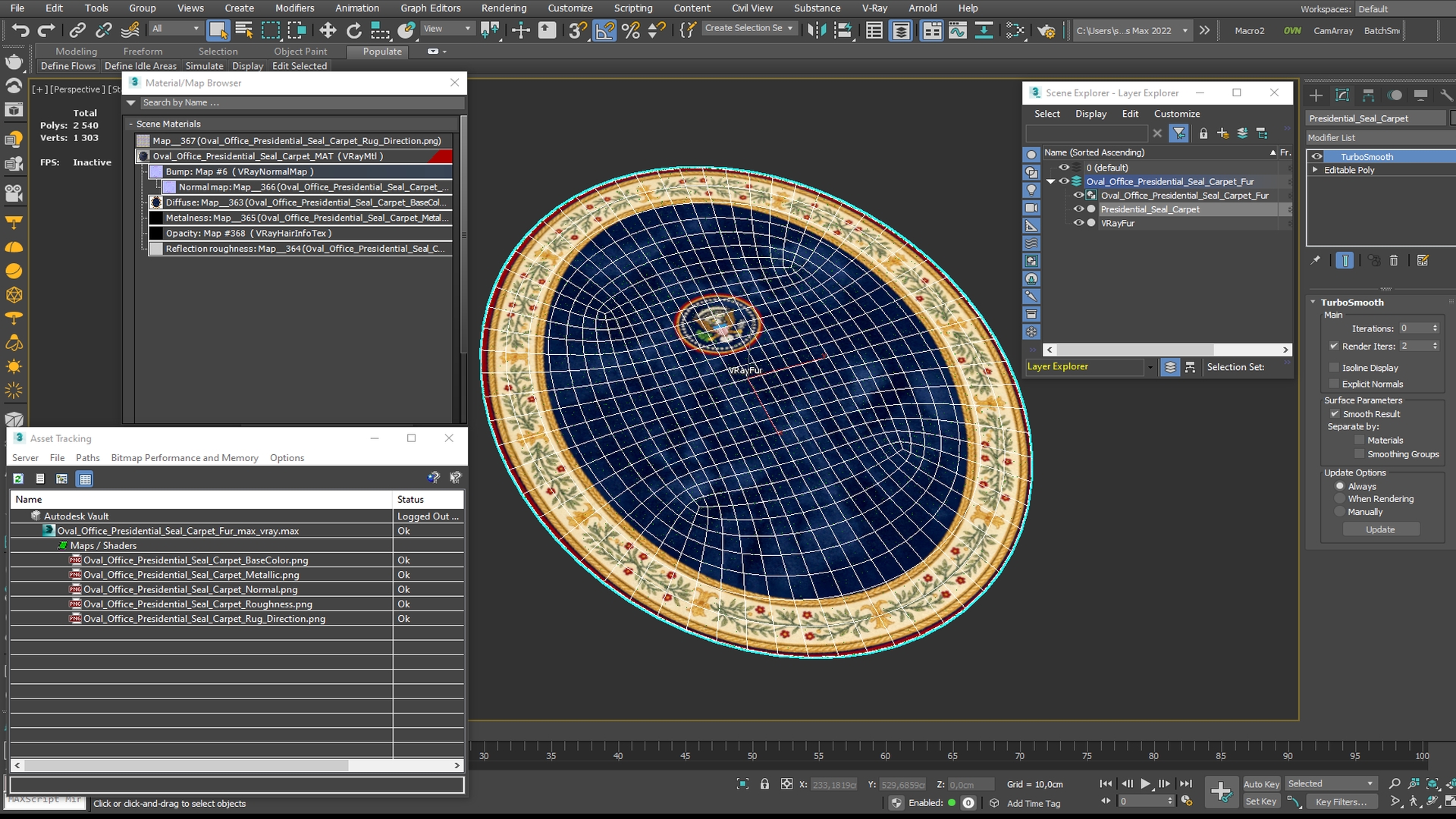The width and height of the screenshot is (1456, 819).
Task: Open the V-Ray menu
Action: click(874, 8)
